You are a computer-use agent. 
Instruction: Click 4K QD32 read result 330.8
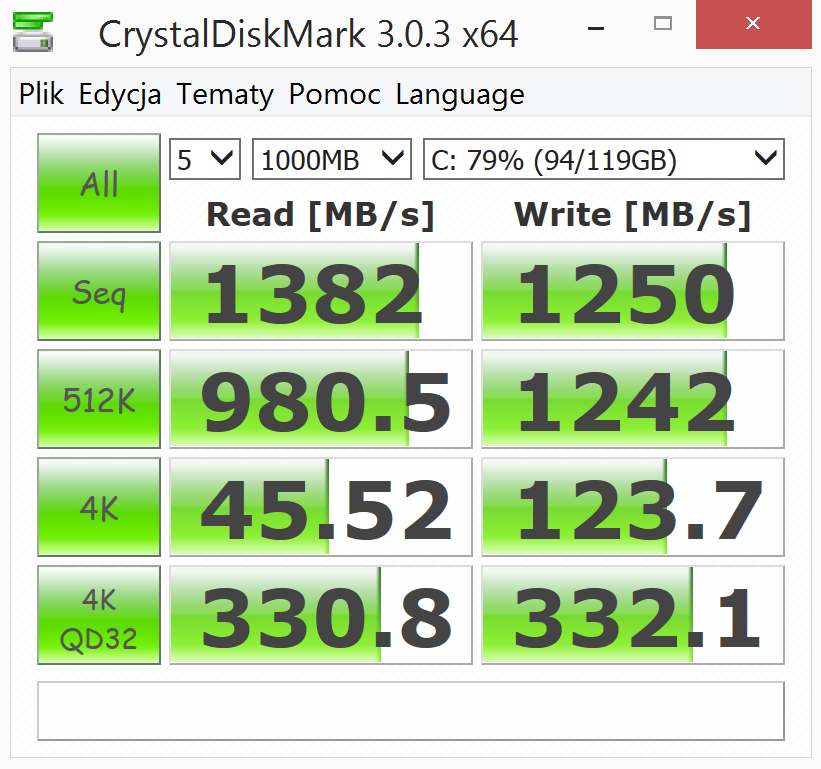pos(321,615)
